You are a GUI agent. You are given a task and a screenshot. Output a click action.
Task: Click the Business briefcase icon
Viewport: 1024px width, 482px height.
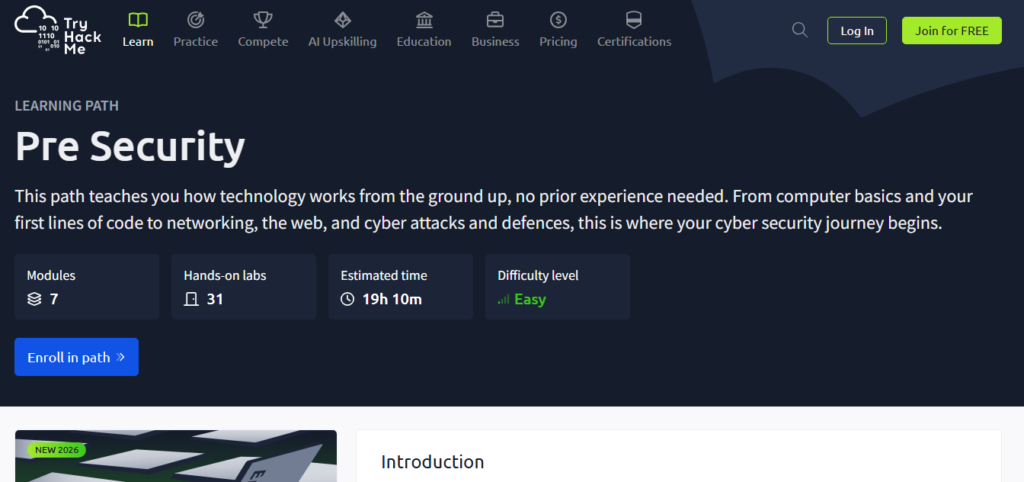[x=495, y=20]
